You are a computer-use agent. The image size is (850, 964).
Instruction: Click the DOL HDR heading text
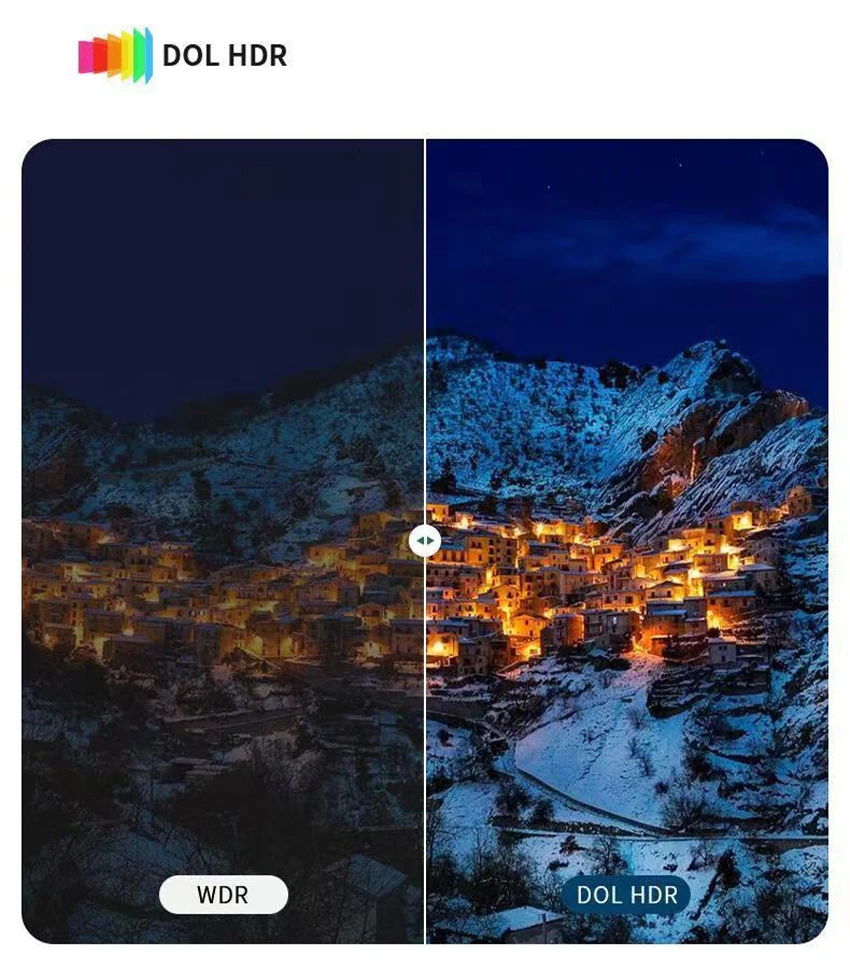pos(224,55)
